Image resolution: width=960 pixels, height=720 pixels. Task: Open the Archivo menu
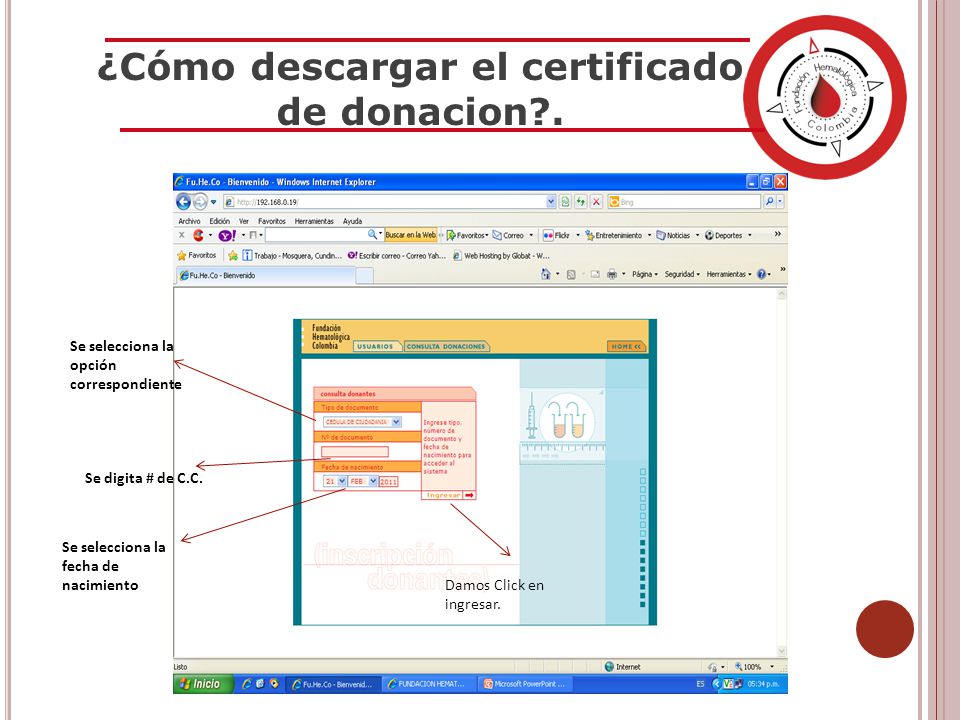[x=189, y=221]
